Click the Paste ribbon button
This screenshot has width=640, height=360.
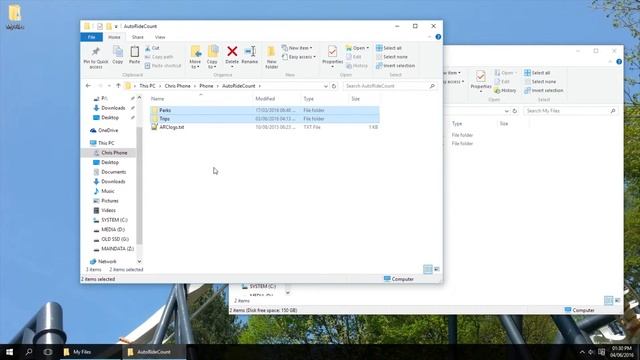pyautogui.click(x=134, y=55)
